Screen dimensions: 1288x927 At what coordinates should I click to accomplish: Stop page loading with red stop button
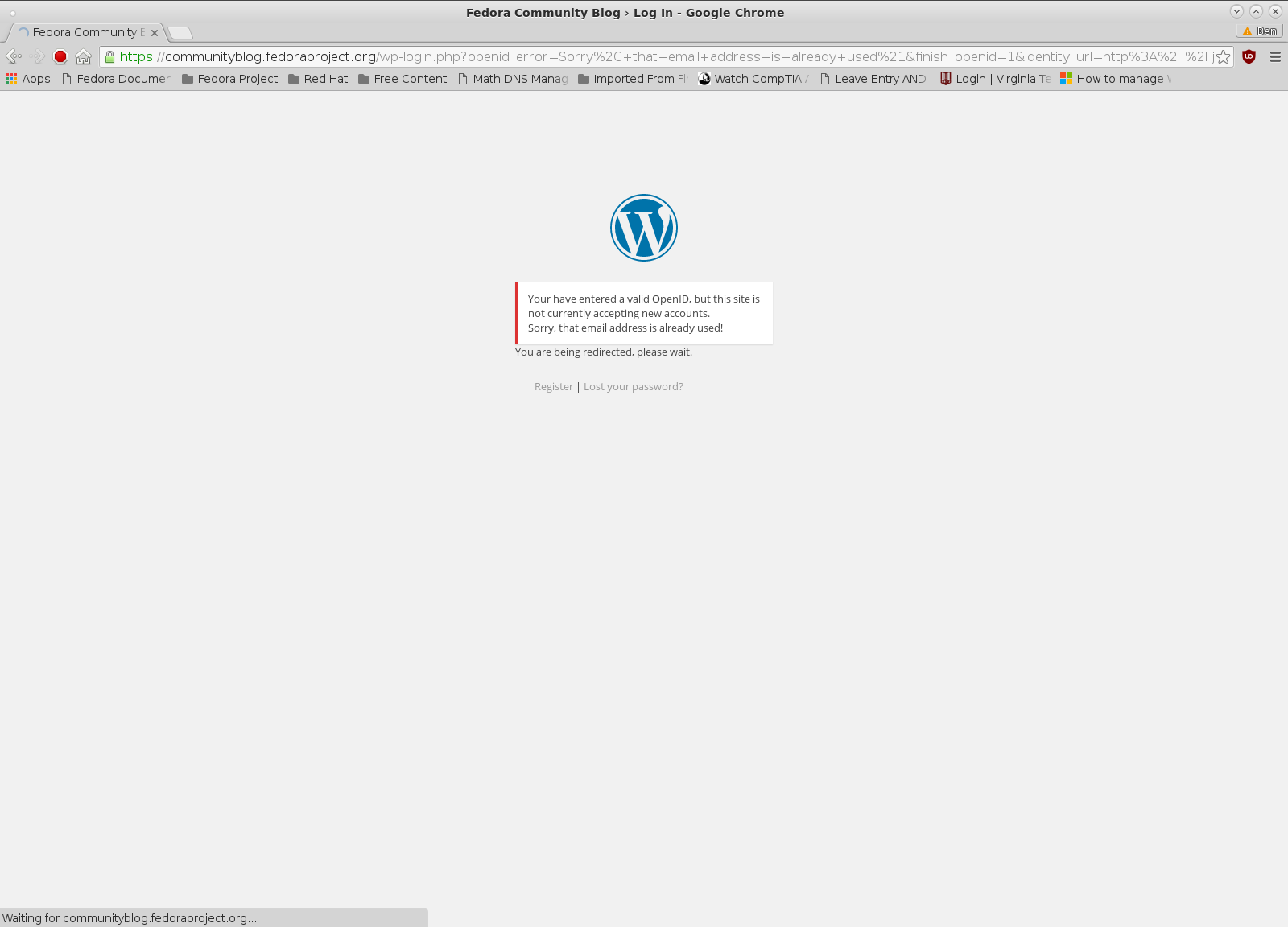click(60, 56)
